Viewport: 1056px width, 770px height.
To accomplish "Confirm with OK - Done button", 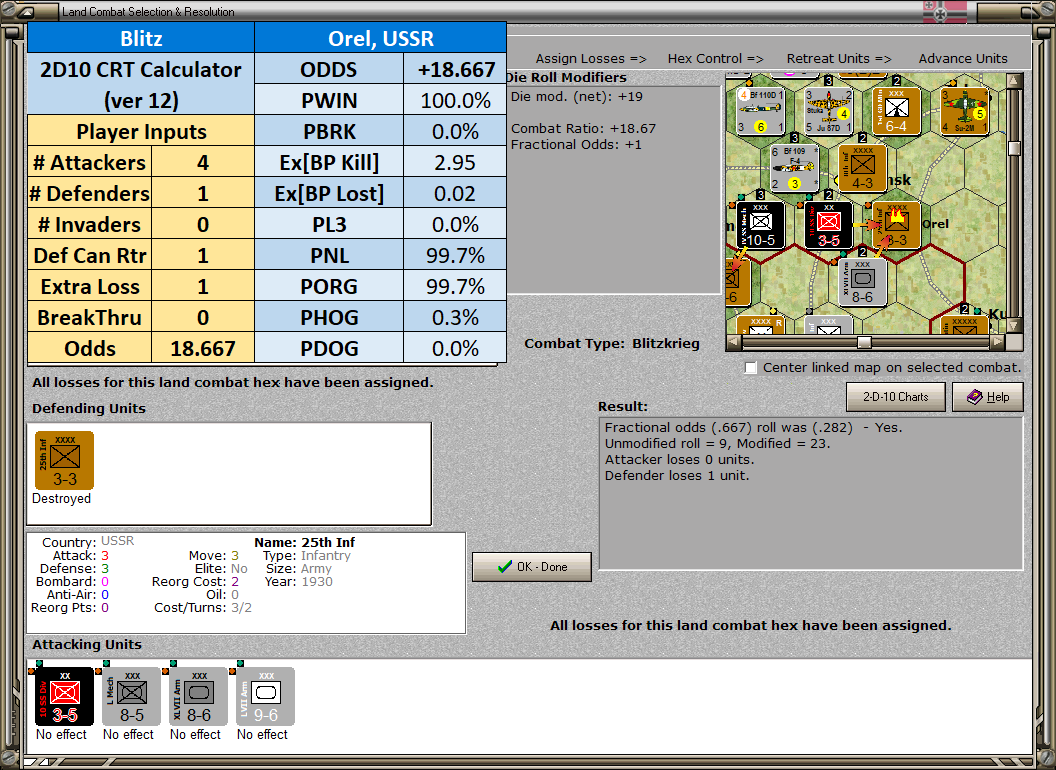I will pyautogui.click(x=532, y=567).
